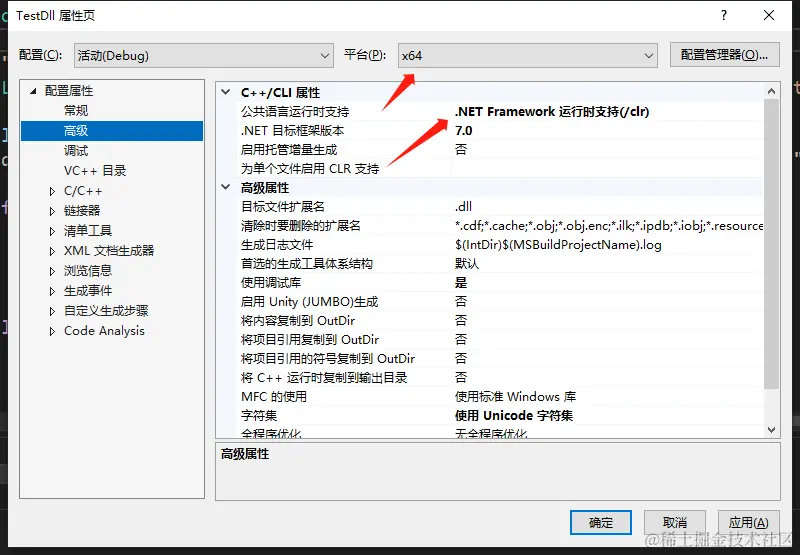Collapse the 高级属性 section chevron

(225, 187)
